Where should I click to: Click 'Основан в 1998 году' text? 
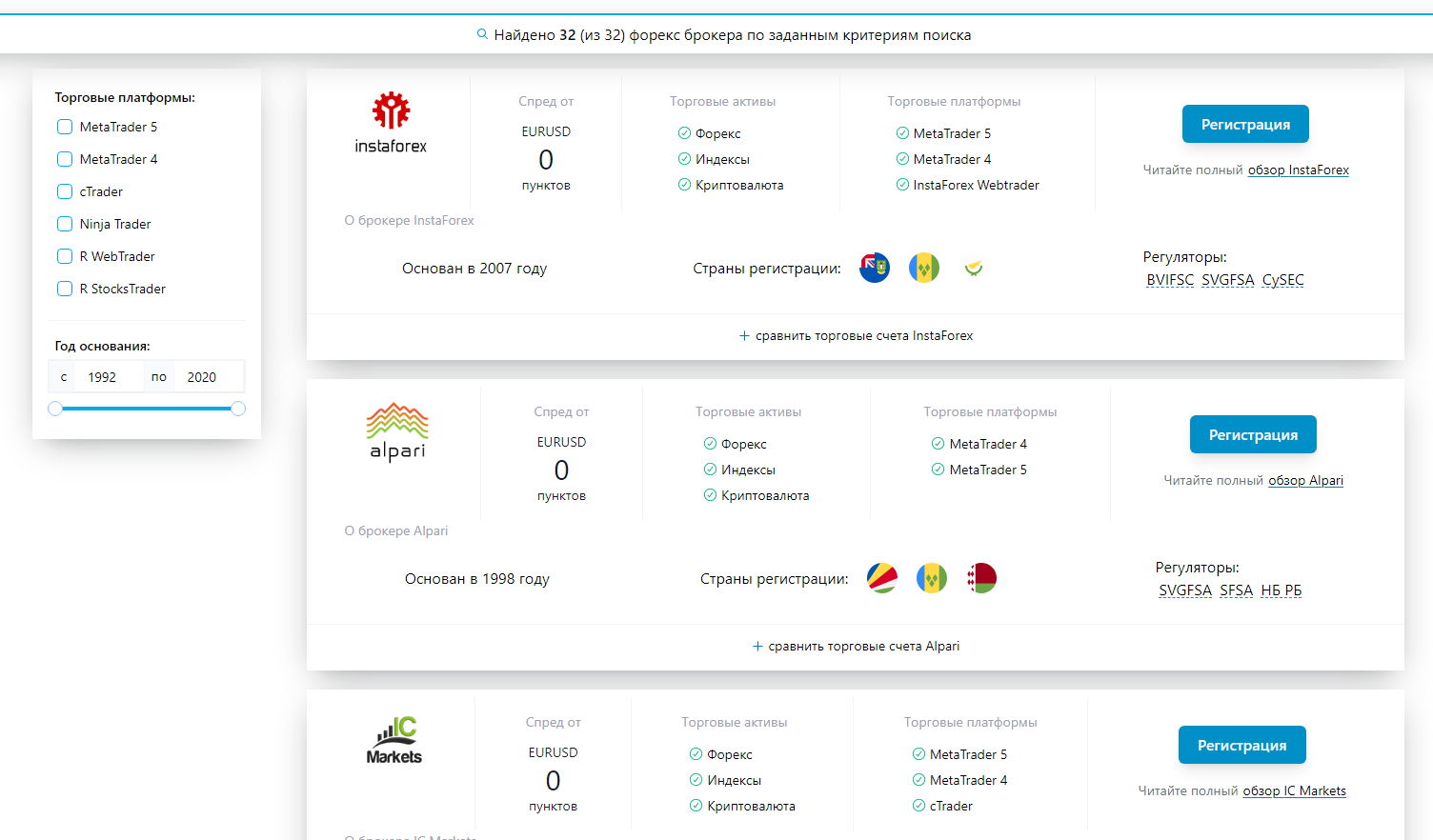click(x=477, y=579)
